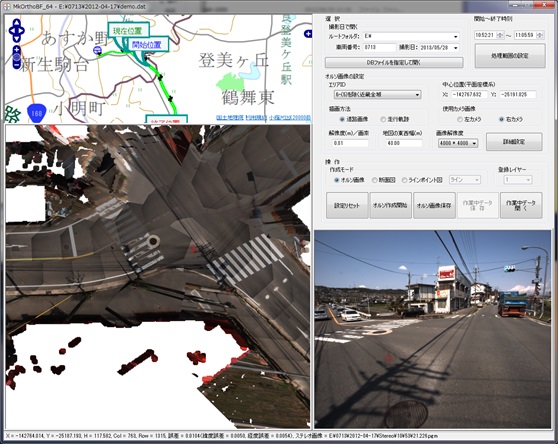Pan the map left with the arrow control
Screen dimensions: 558x444
pyautogui.click(x=12, y=30)
